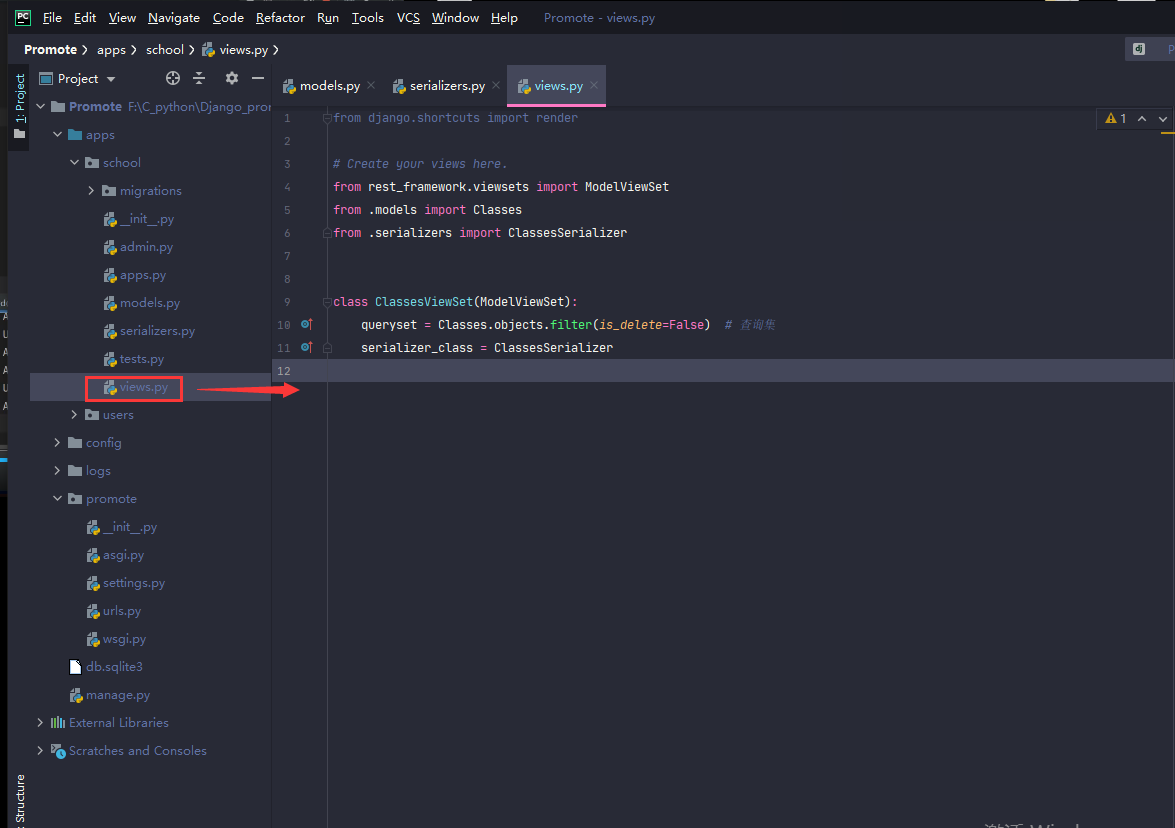
Task: Open the Edit menu
Action: click(x=85, y=17)
